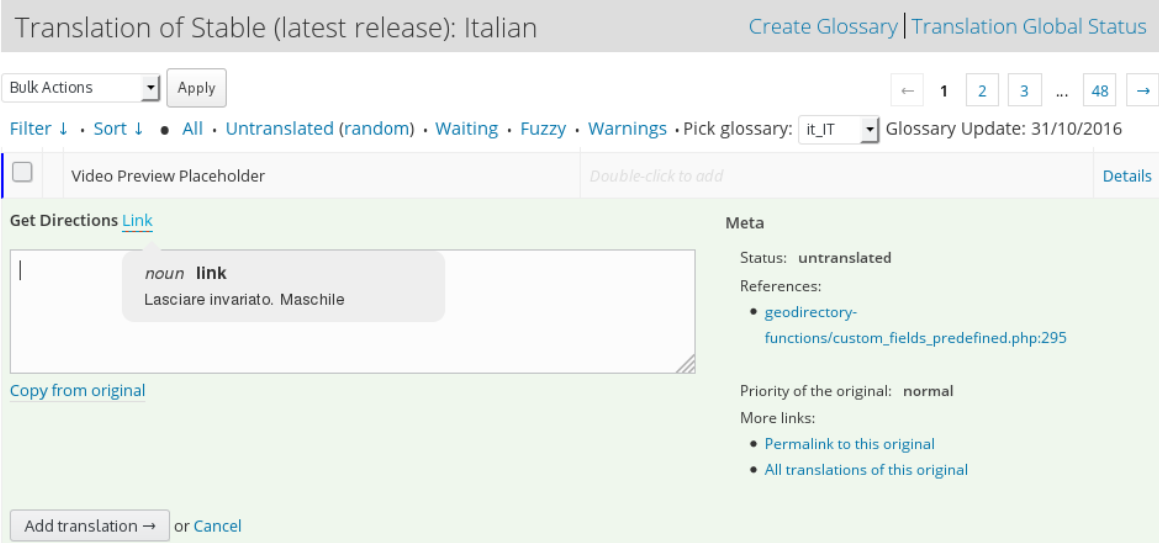Click the textarea resize grip handle
This screenshot has height=543, width=1159.
click(685, 363)
